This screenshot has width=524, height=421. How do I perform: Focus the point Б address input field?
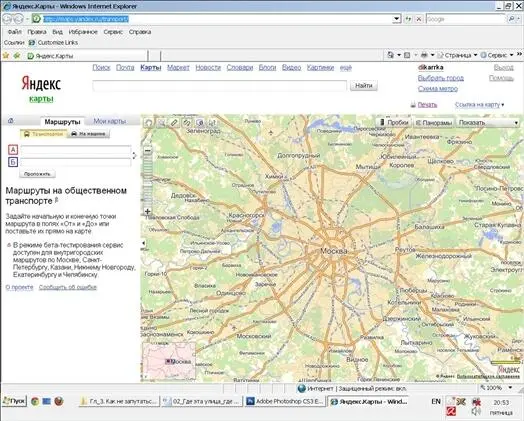[x=76, y=162]
